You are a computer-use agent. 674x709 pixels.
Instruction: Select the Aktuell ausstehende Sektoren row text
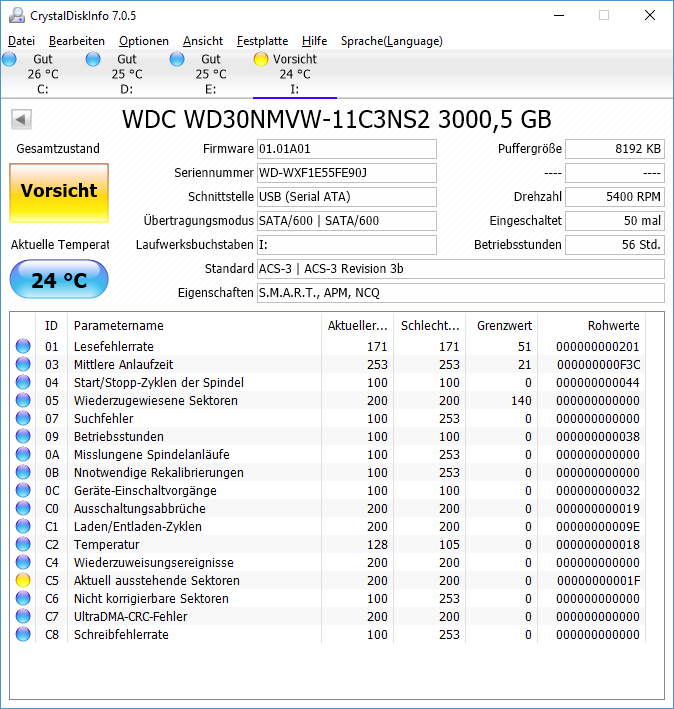[x=157, y=581]
